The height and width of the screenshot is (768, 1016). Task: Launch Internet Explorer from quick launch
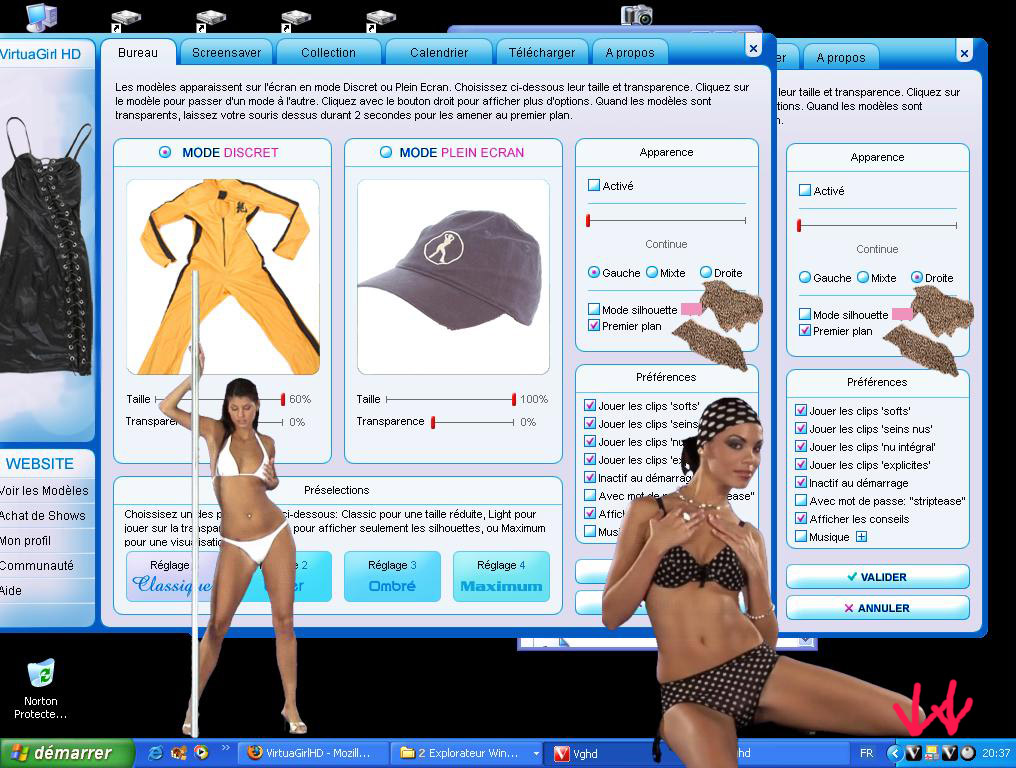coord(156,752)
